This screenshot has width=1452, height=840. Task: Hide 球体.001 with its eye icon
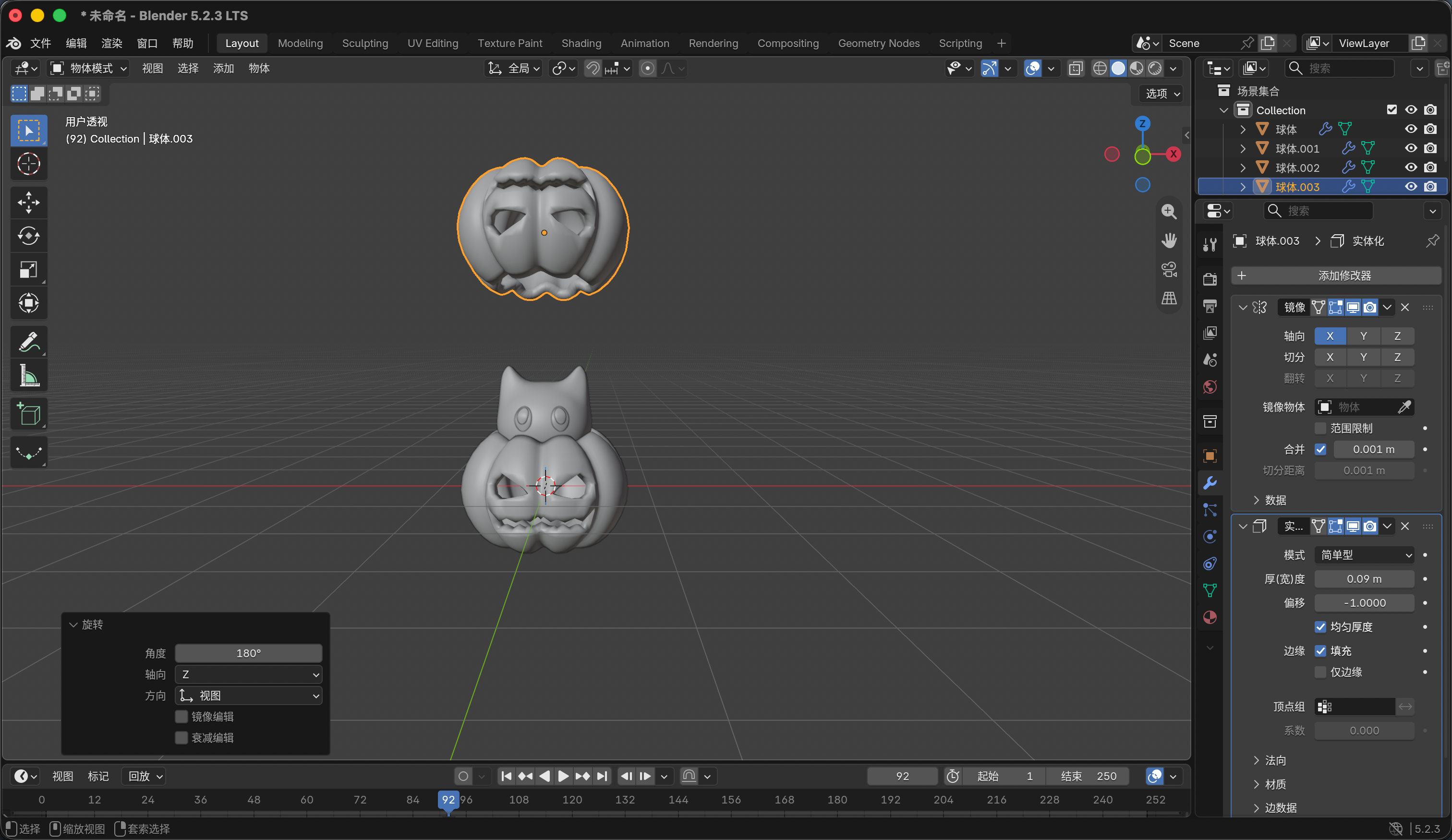tap(1411, 149)
